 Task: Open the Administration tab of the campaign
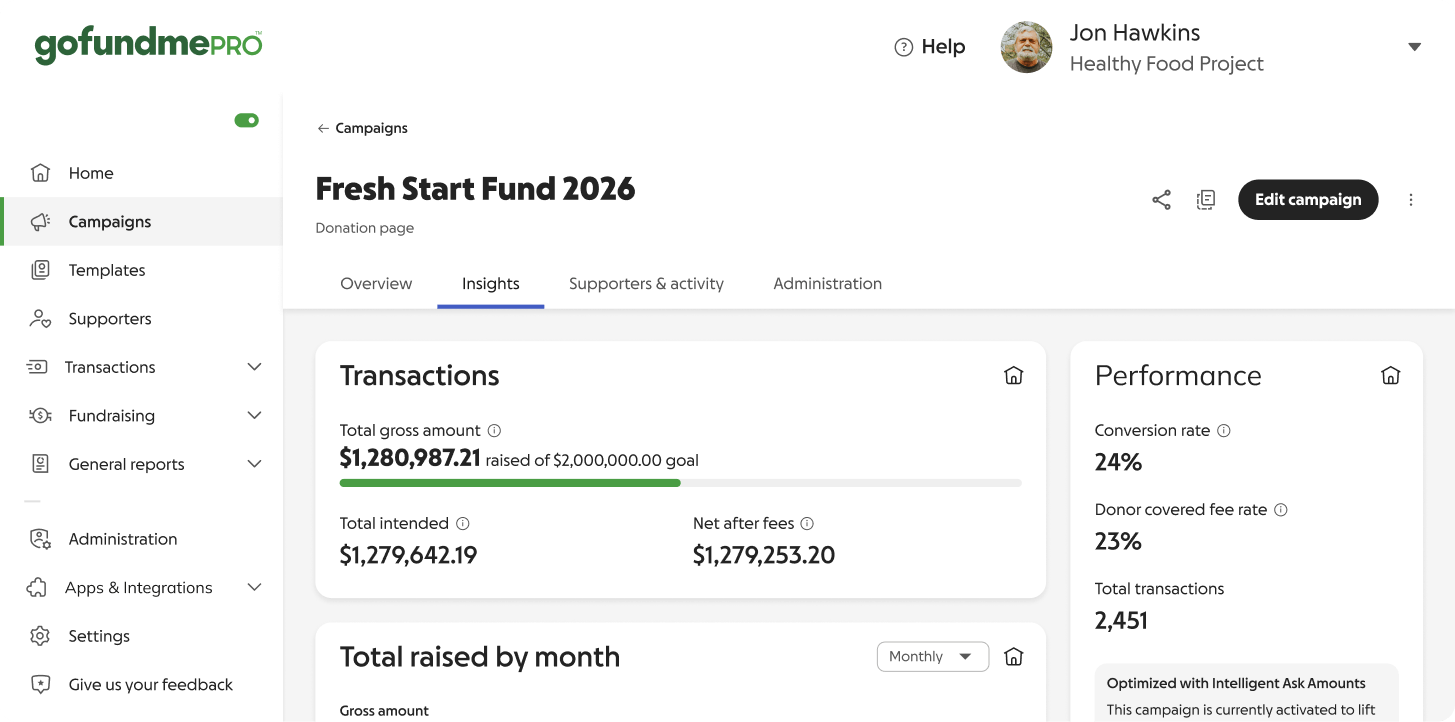(827, 283)
